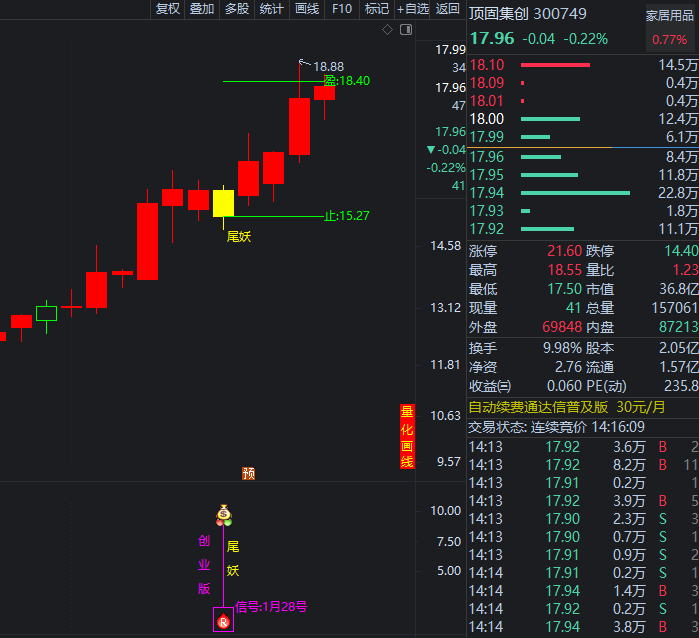Click the diamond marker icon above the chart
This screenshot has width=699, height=638.
pyautogui.click(x=388, y=30)
